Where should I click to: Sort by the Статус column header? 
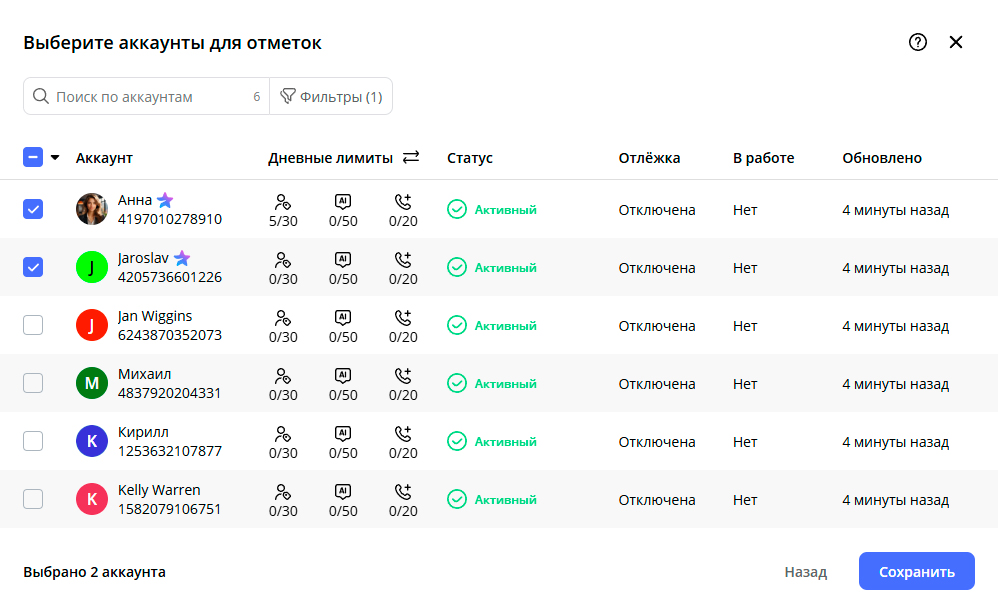tap(469, 158)
